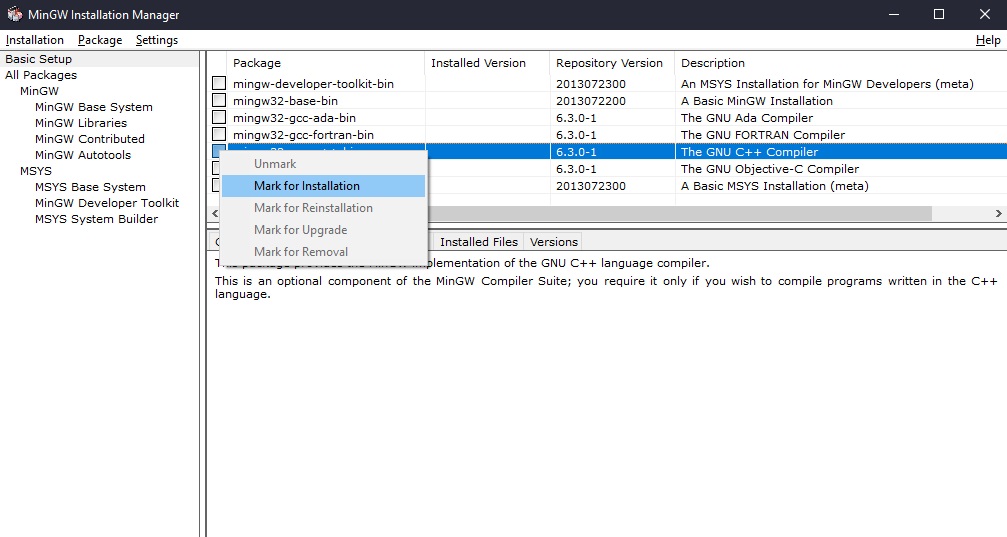1007x537 pixels.
Task: Click Mark for Reinstallation entry
Action: pyautogui.click(x=323, y=207)
